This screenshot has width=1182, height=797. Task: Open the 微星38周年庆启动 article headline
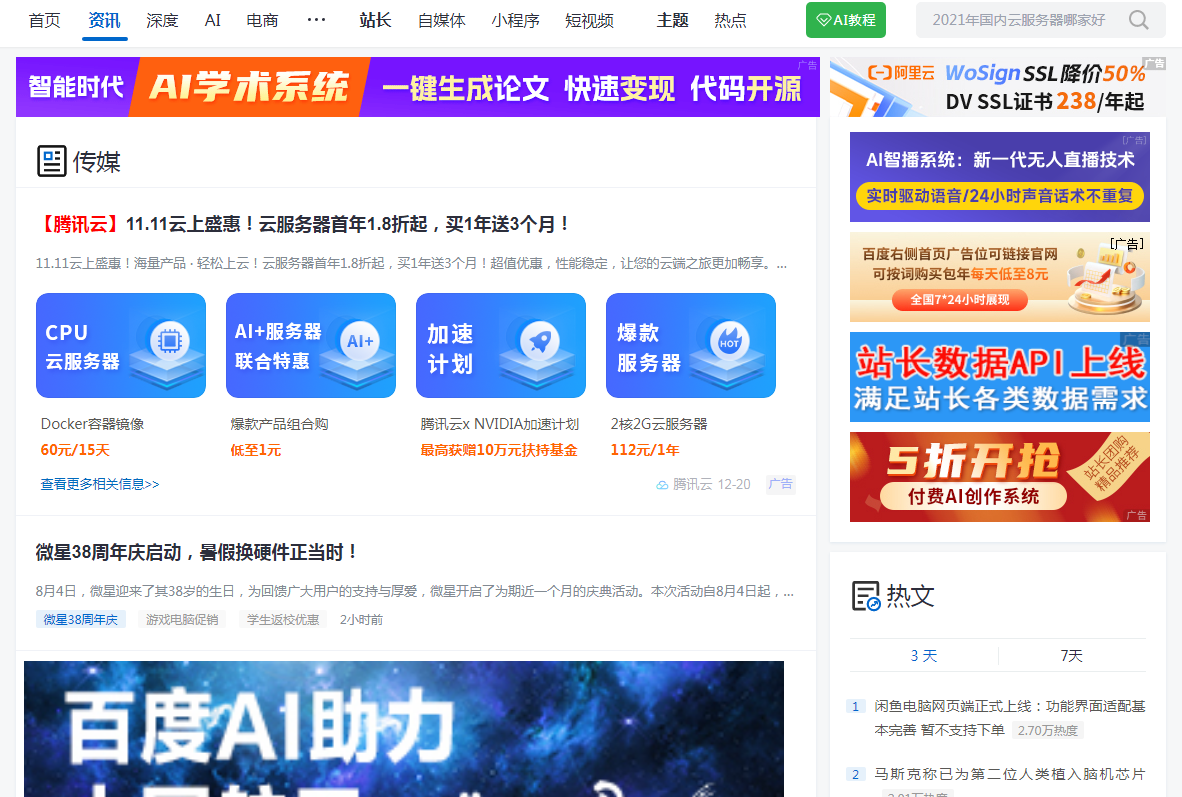196,552
